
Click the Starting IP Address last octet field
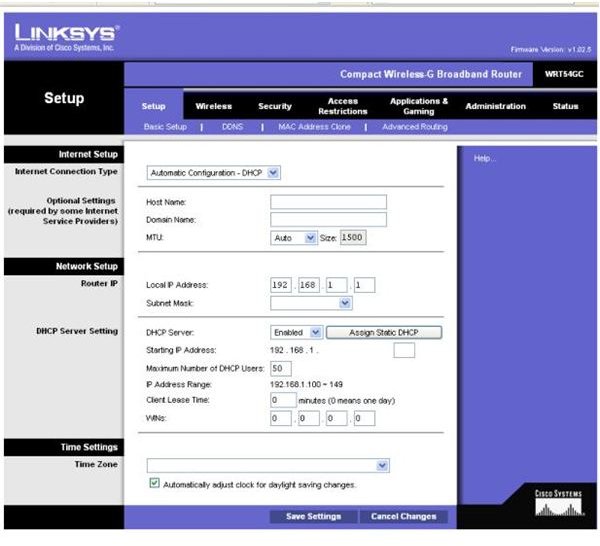(404, 350)
